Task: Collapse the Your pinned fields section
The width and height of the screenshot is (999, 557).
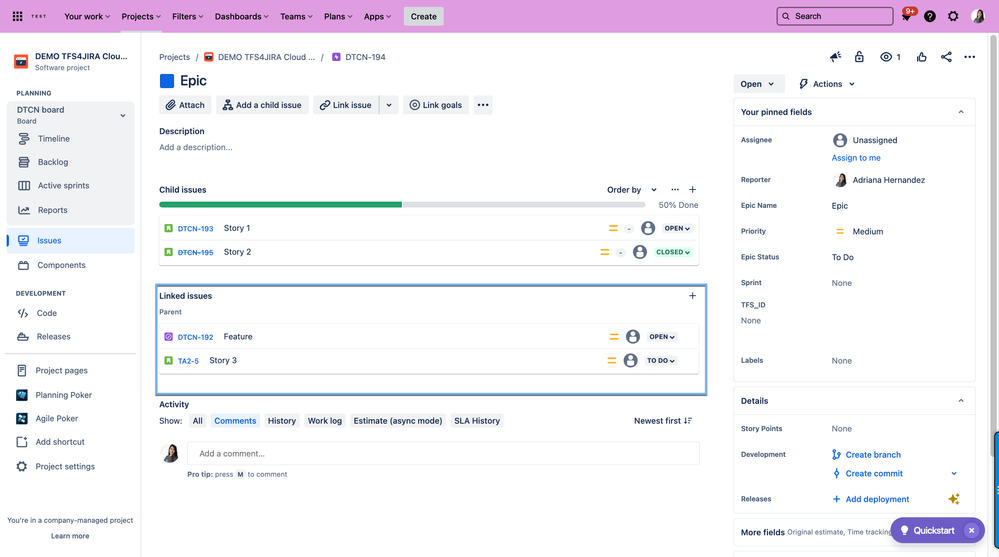Action: click(961, 112)
